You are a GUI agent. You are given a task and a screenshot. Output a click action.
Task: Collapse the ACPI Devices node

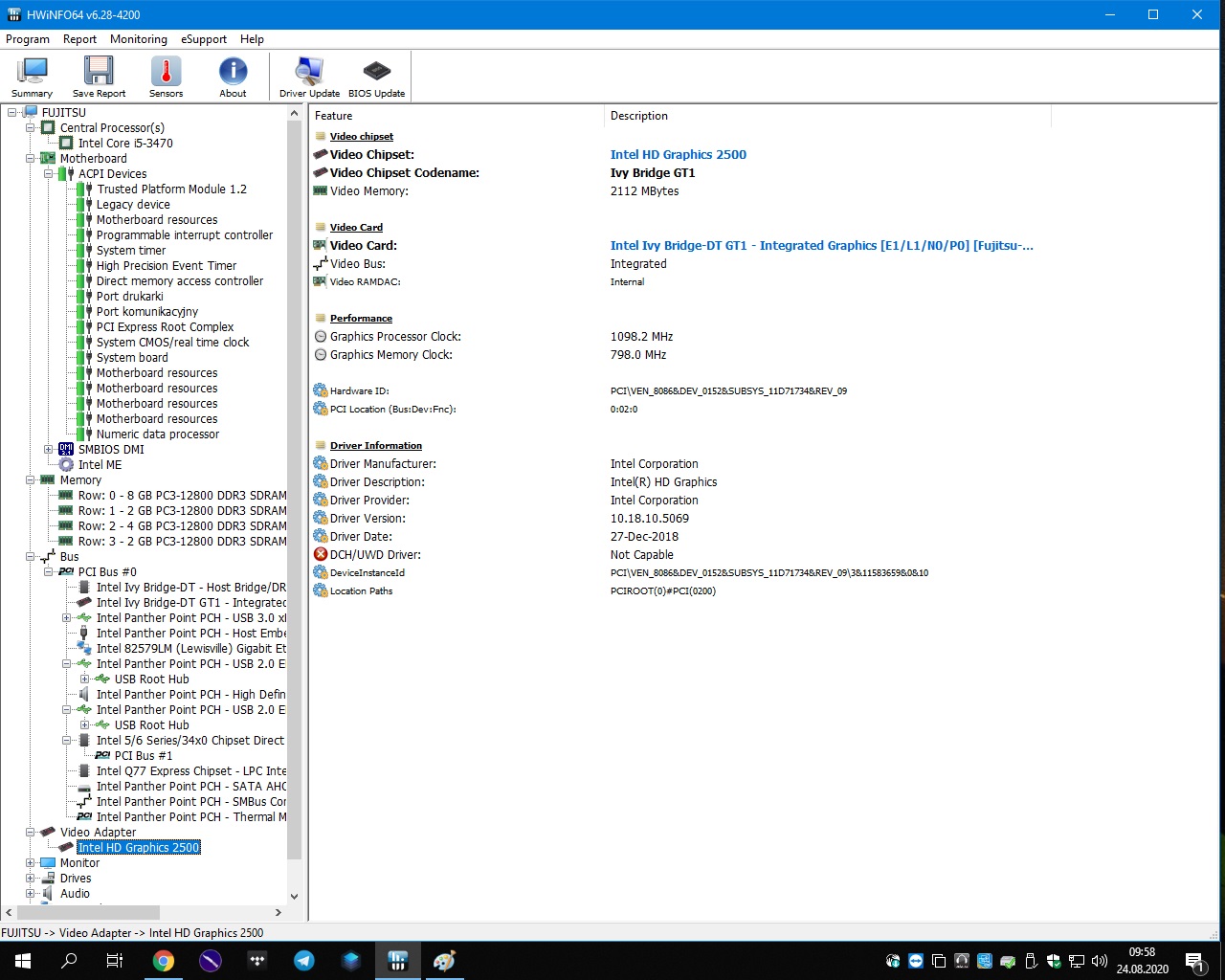coord(48,173)
